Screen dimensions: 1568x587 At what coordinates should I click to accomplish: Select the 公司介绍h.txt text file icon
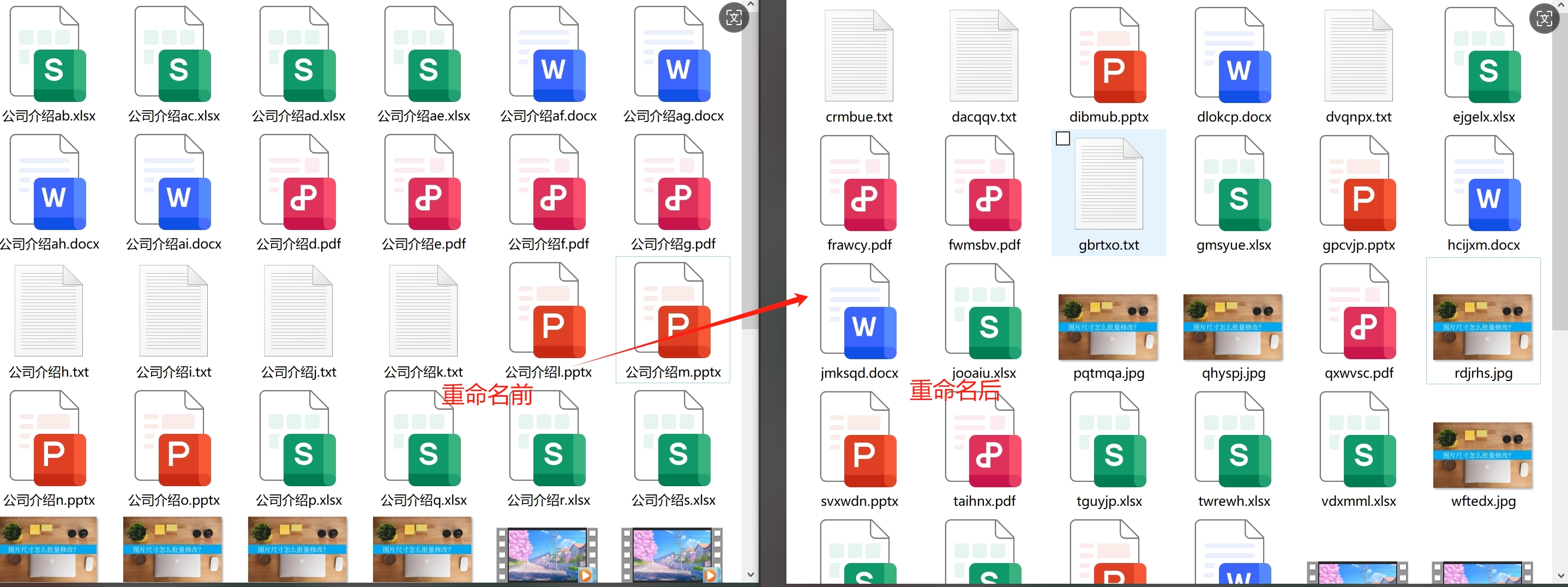click(x=48, y=310)
